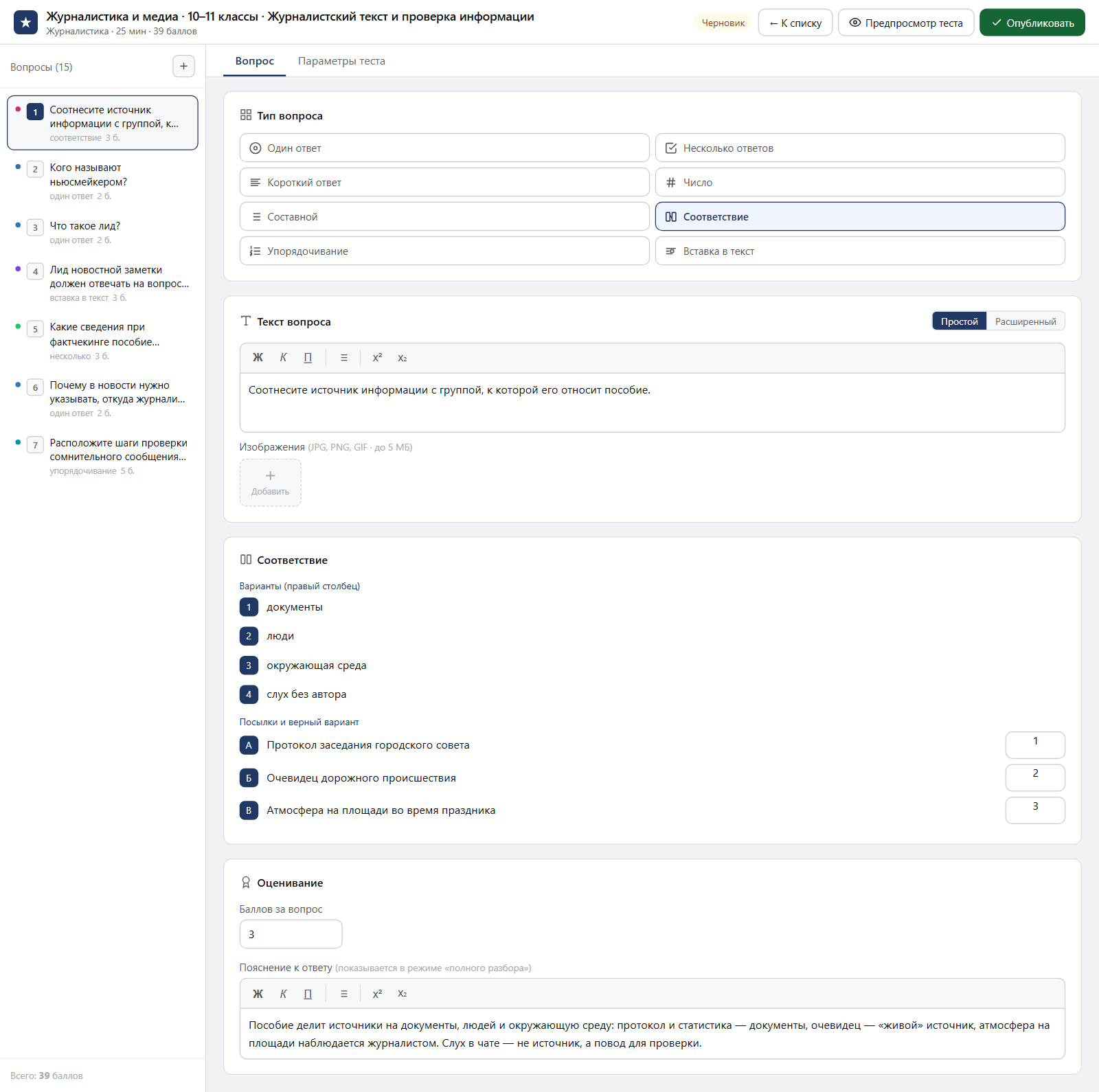Select the Несколько ответов question type

(860, 148)
